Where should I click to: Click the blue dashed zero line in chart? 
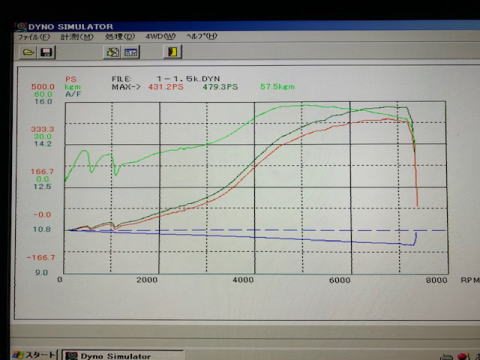[x=256, y=230]
